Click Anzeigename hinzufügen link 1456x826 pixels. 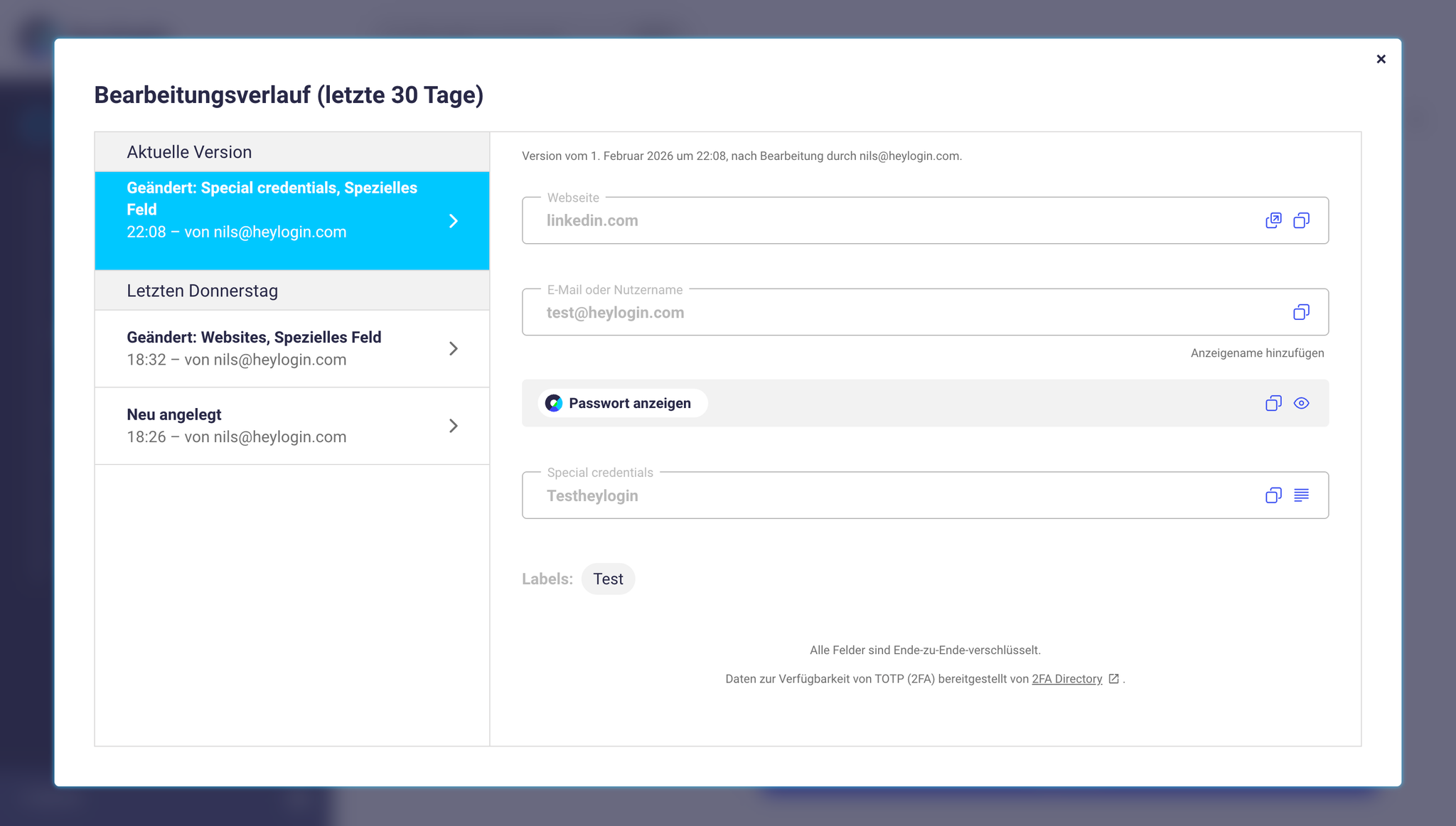point(1257,353)
